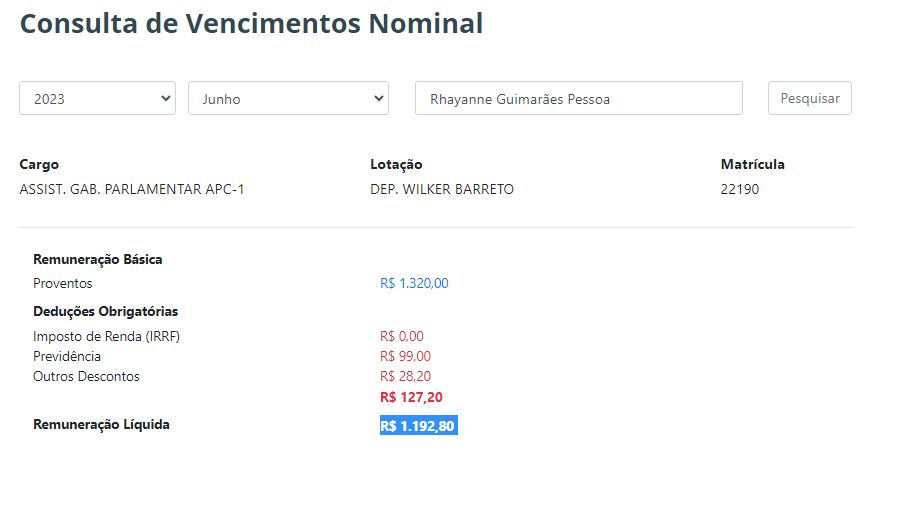Click the Remuneração Líquida label

click(101, 424)
